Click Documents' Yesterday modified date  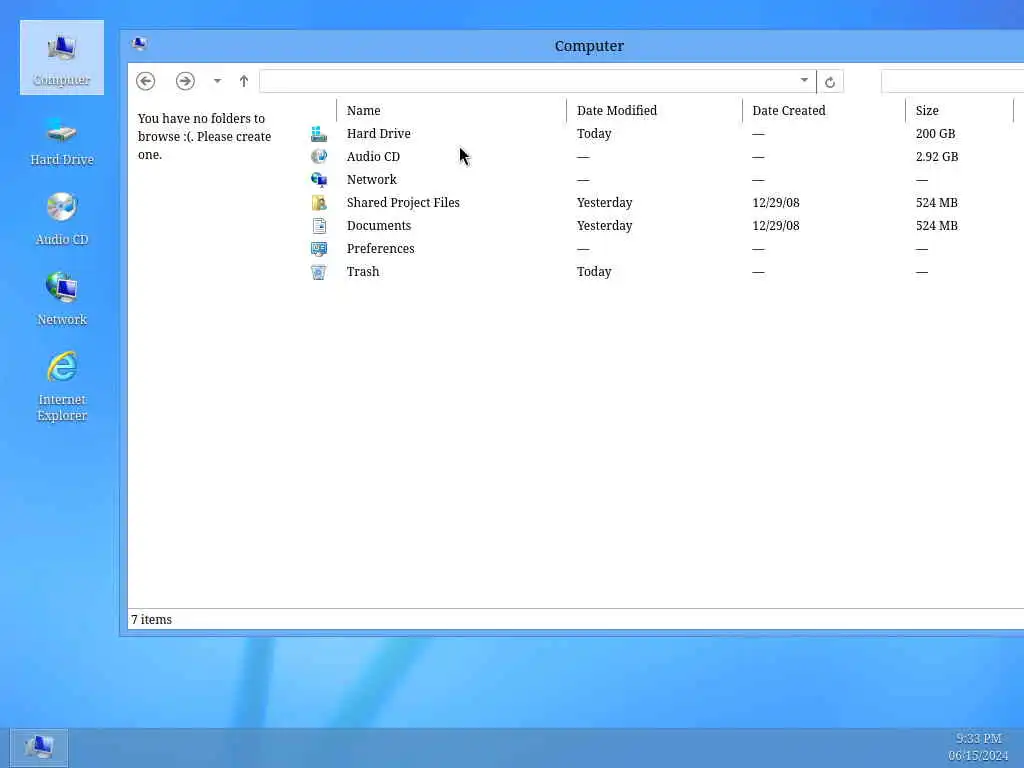[605, 226]
